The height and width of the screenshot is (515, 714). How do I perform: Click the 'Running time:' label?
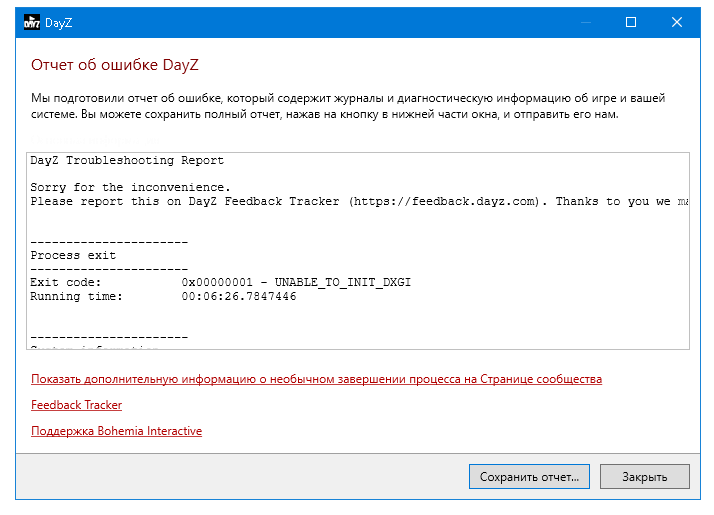[76, 296]
